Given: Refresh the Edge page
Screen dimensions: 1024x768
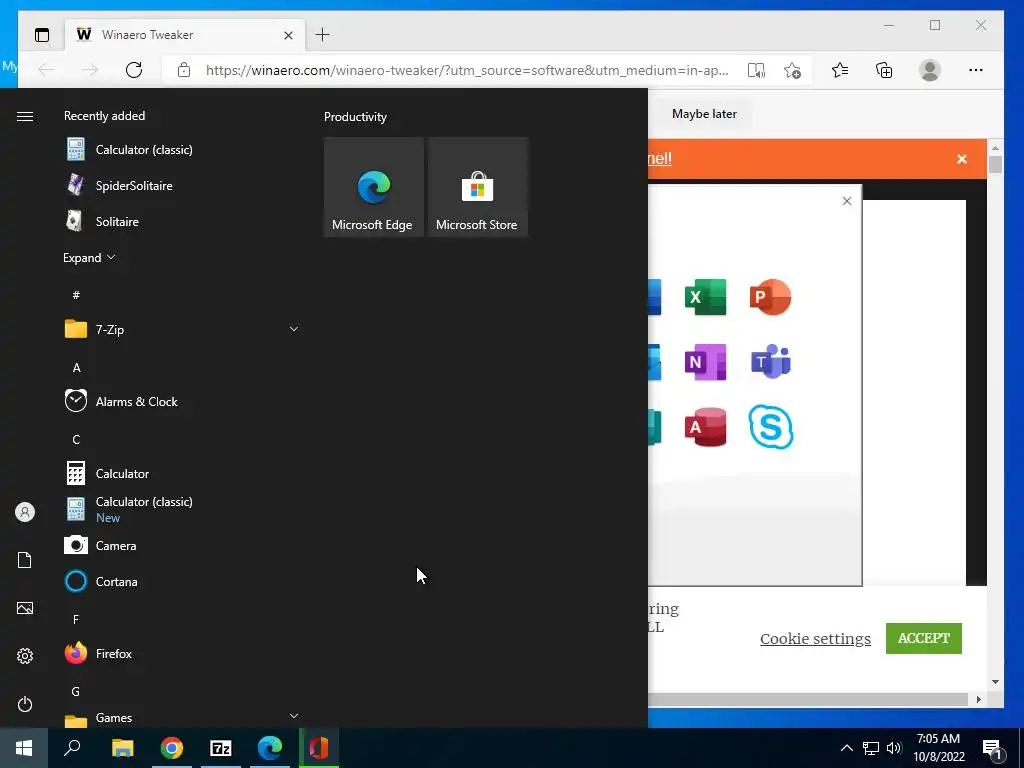Looking at the screenshot, I should pyautogui.click(x=134, y=70).
